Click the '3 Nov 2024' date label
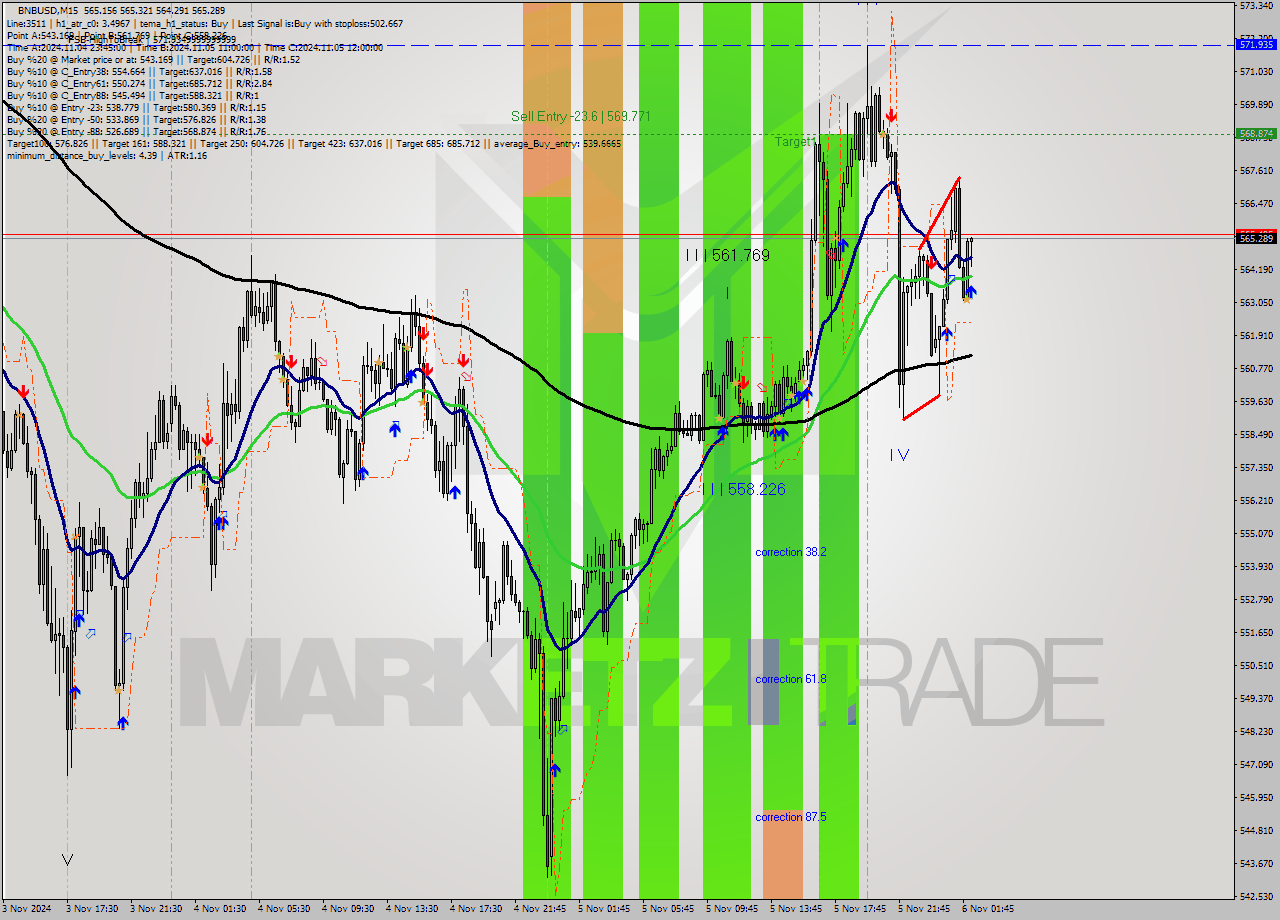This screenshot has height=920, width=1280. pos(26,909)
